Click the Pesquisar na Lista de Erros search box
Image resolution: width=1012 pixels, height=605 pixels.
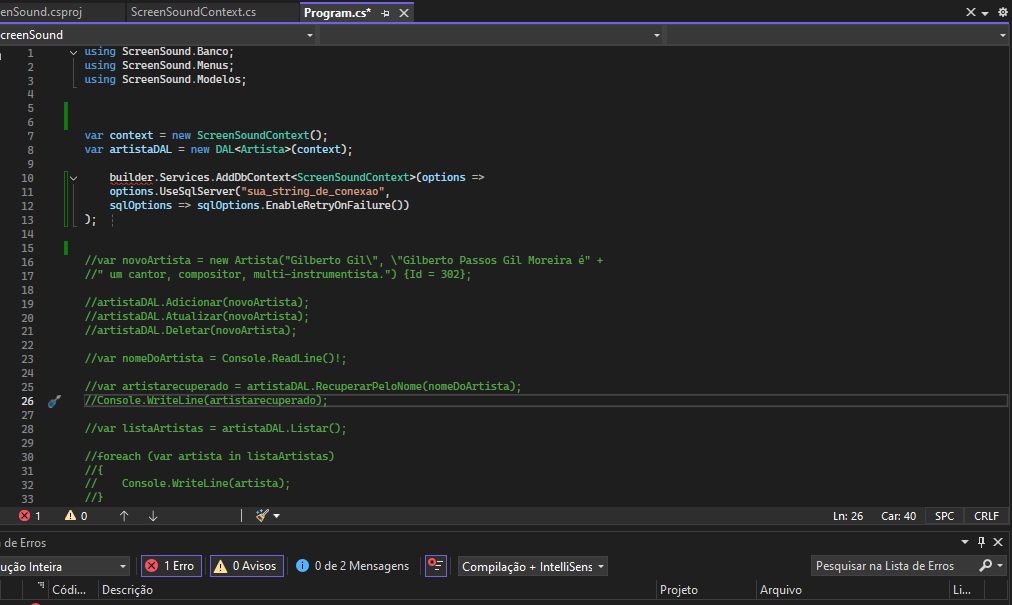893,566
